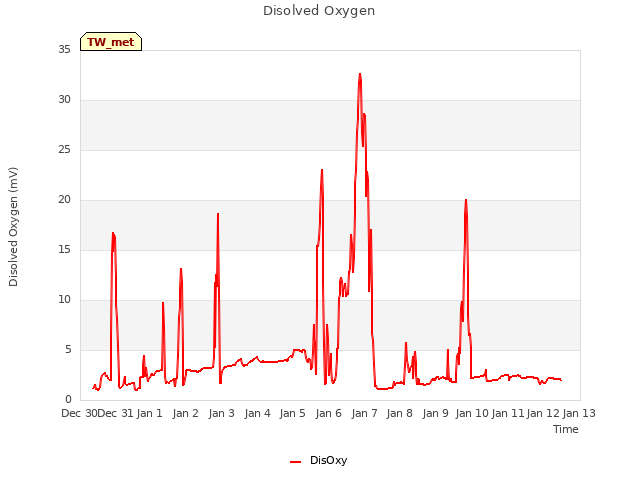Click the Jan 9 x-axis label
The height and width of the screenshot is (480, 640).
436,413
